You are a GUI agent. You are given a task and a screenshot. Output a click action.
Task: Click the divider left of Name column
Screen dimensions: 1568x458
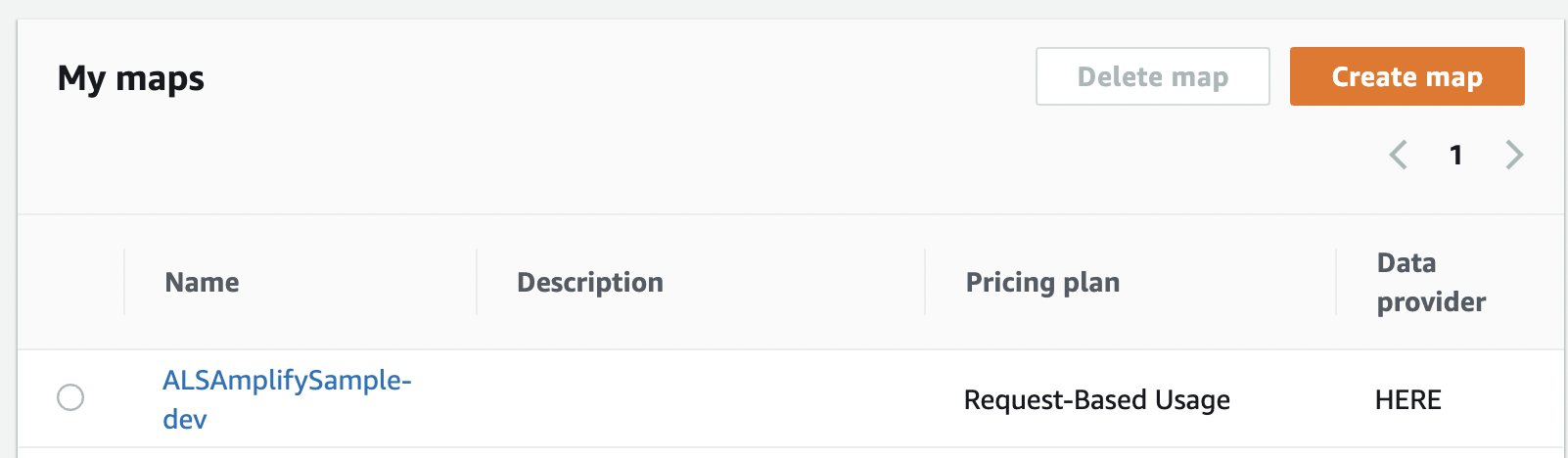[x=124, y=282]
